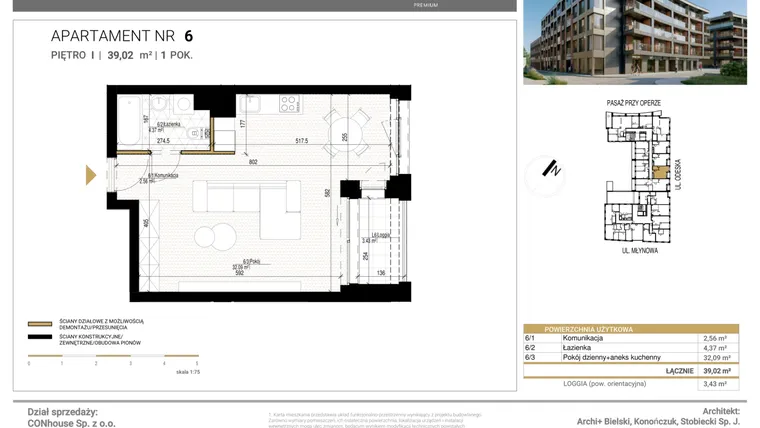Click the north compass symbol
760x428 pixels.
click(x=545, y=175)
